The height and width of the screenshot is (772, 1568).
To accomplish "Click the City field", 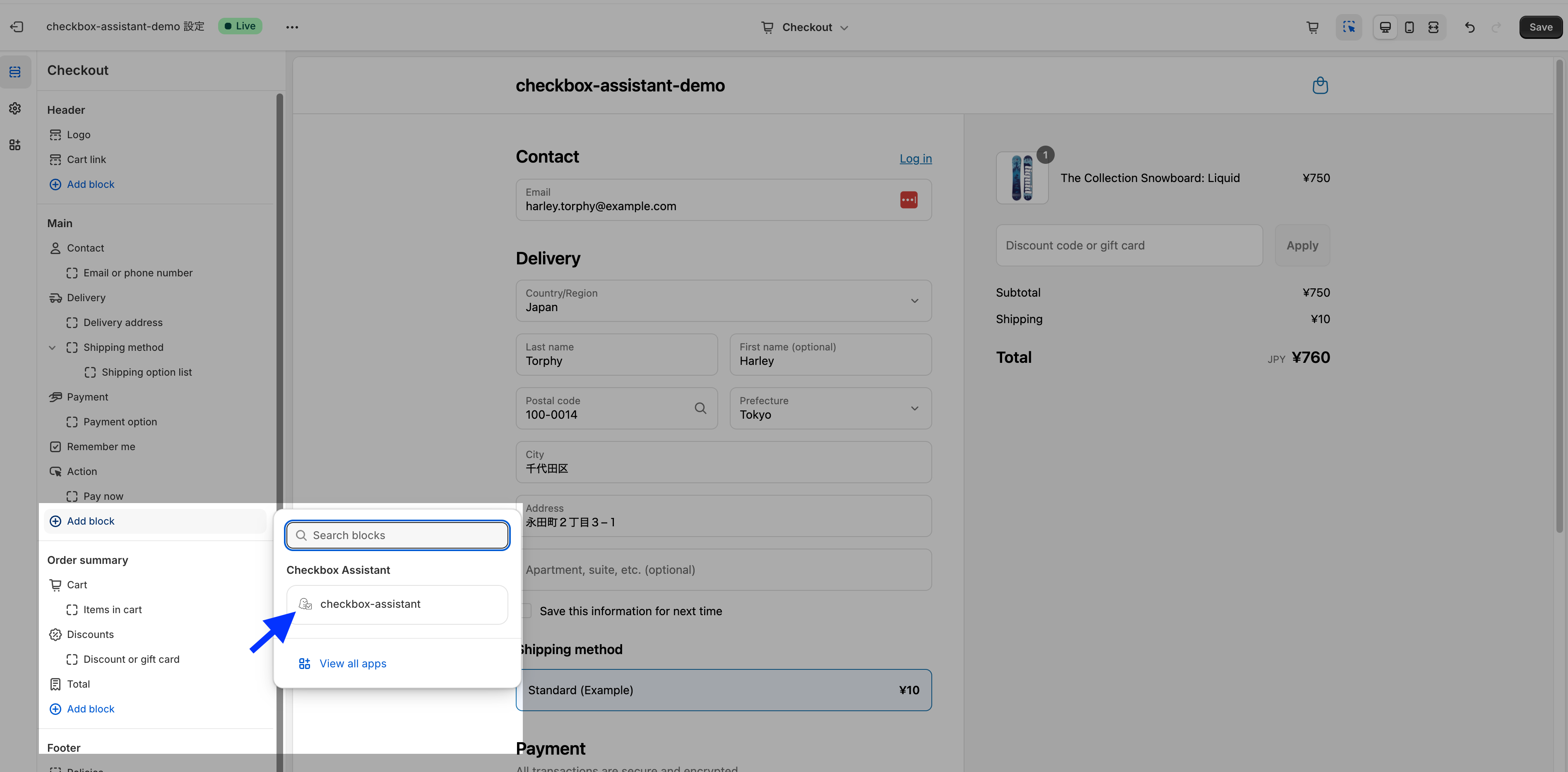I will pos(723,463).
